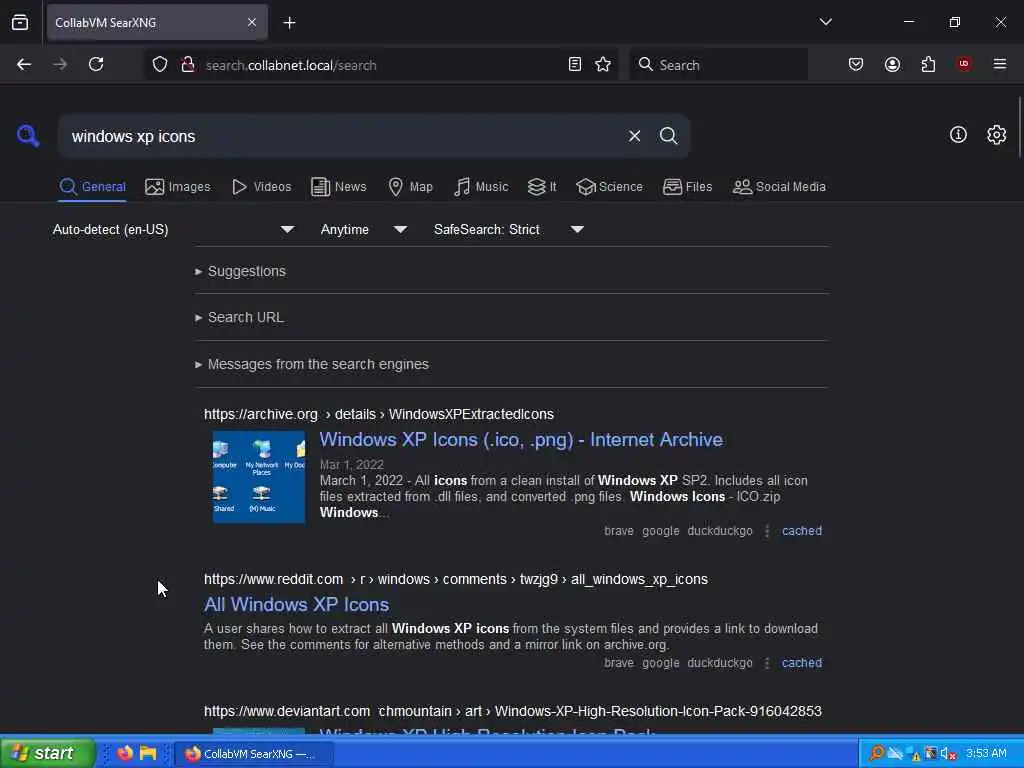
Task: Select the General category tab
Action: coord(92,187)
